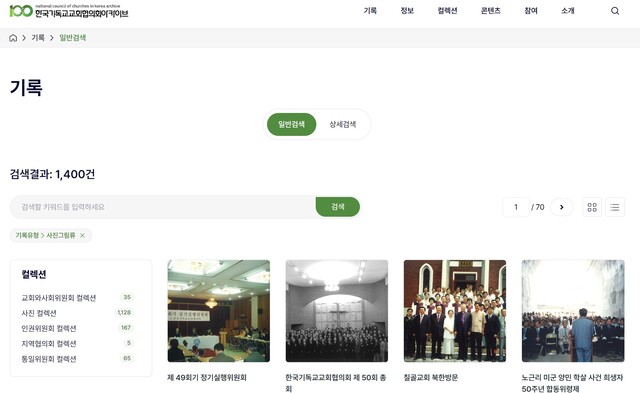The height and width of the screenshot is (393, 640).
Task: Filter by 인권위원회 컬렉션
Action: pos(49,329)
